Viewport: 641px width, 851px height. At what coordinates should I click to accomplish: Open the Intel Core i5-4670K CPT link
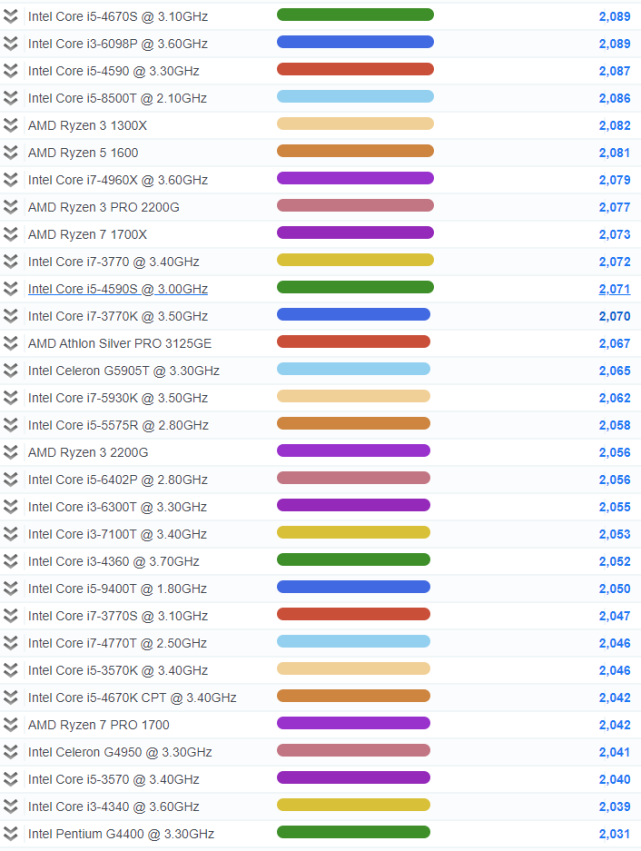132,697
